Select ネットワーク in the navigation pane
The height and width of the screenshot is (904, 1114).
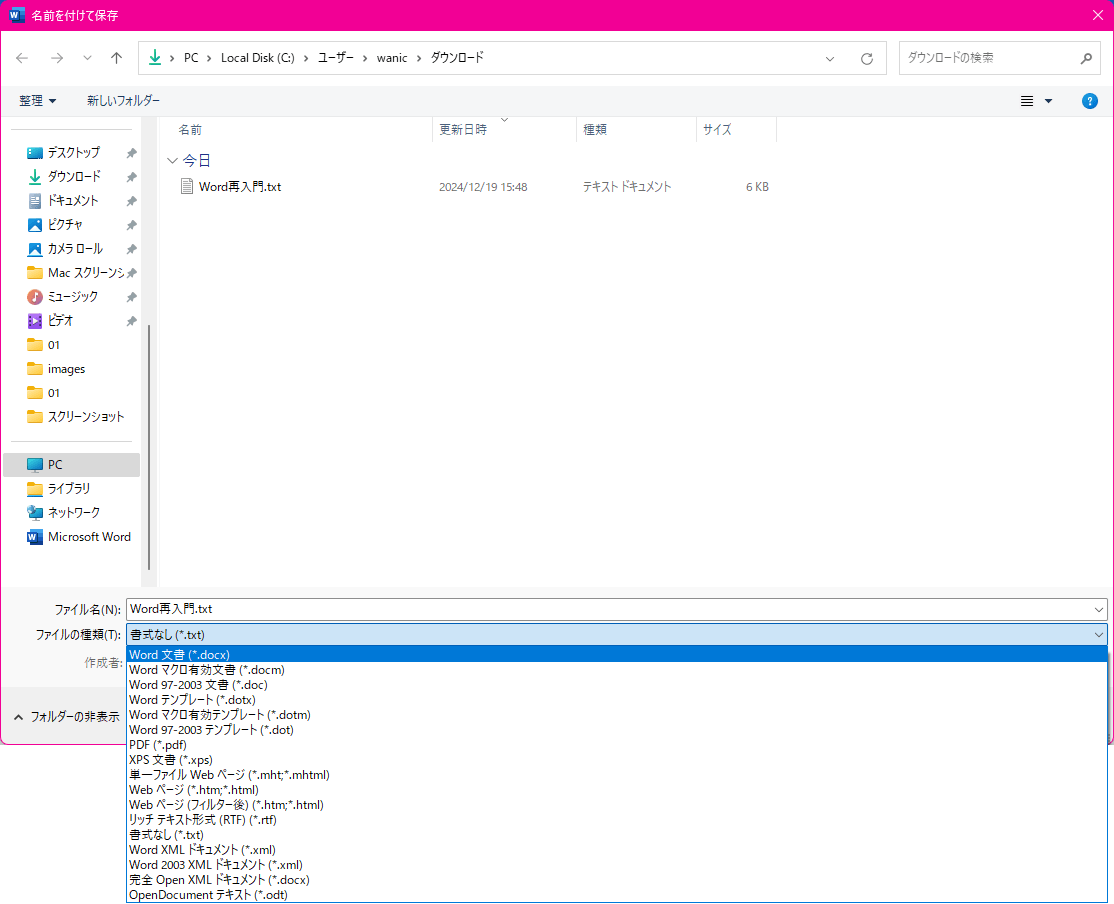(x=73, y=512)
